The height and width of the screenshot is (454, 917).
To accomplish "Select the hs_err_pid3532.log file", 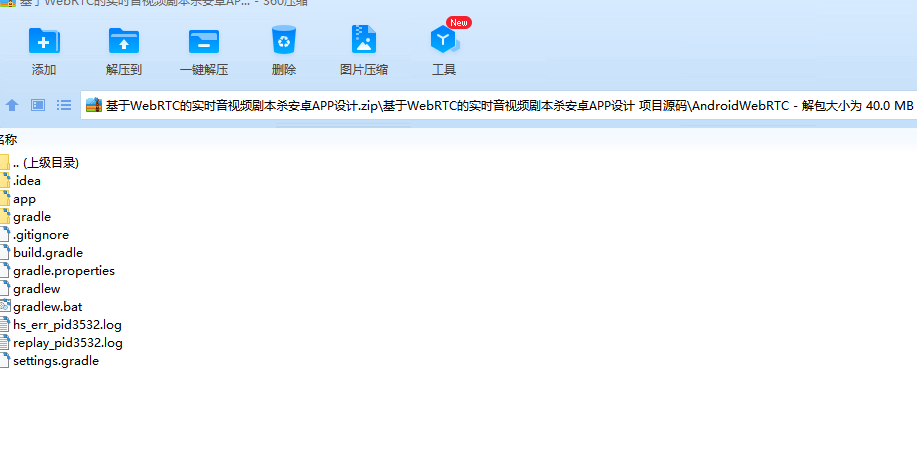I will (61, 325).
